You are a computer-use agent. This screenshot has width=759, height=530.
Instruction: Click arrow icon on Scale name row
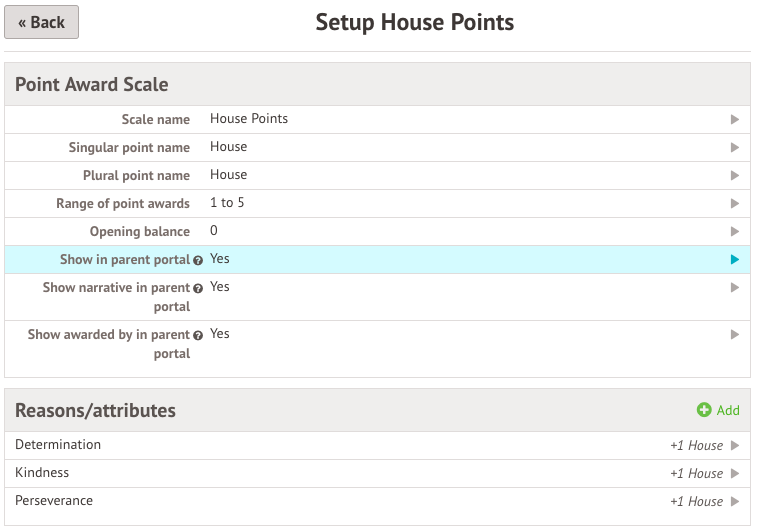pyautogui.click(x=735, y=119)
